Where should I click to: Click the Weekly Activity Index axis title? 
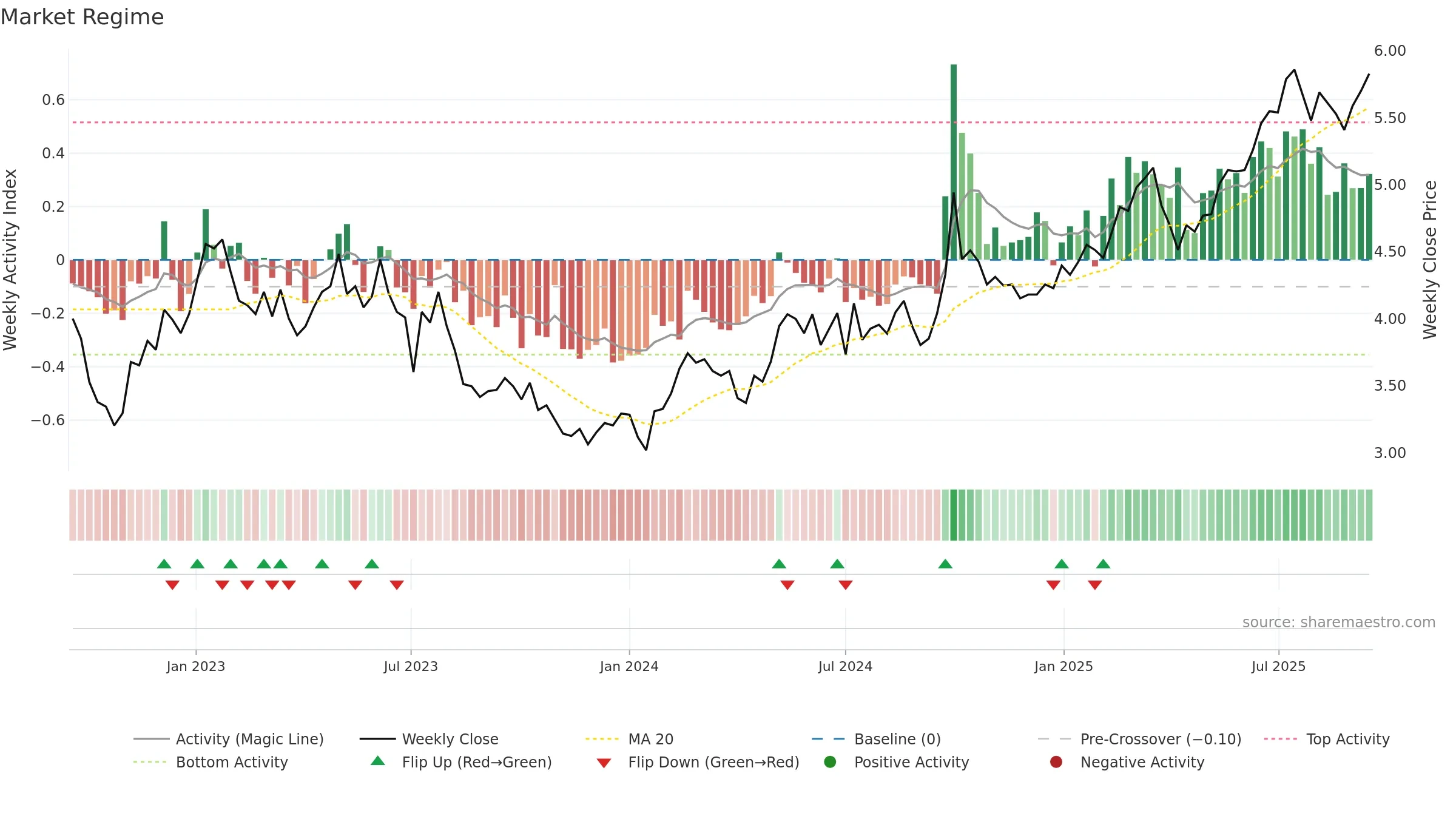point(10,260)
